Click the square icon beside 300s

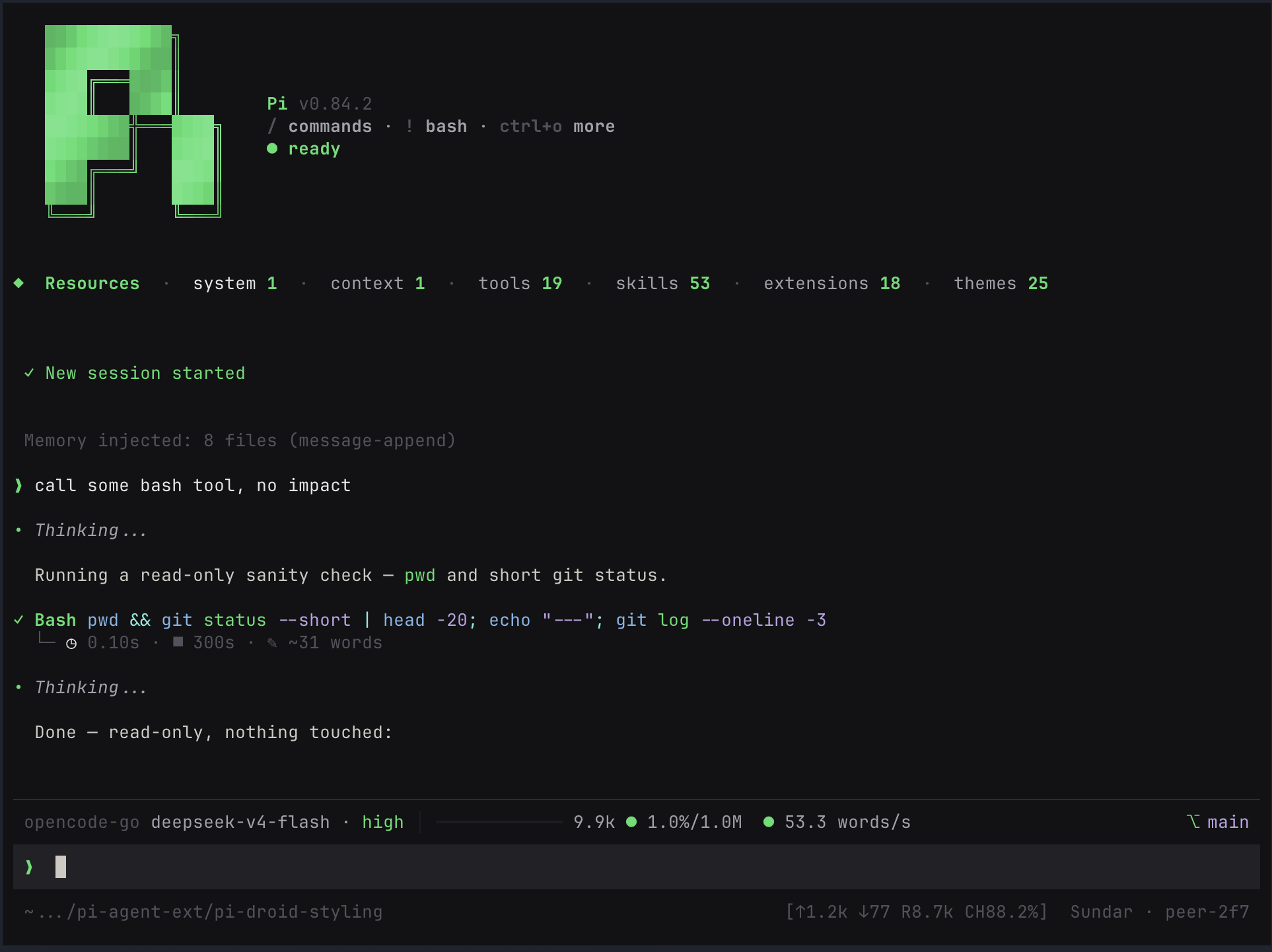point(178,642)
